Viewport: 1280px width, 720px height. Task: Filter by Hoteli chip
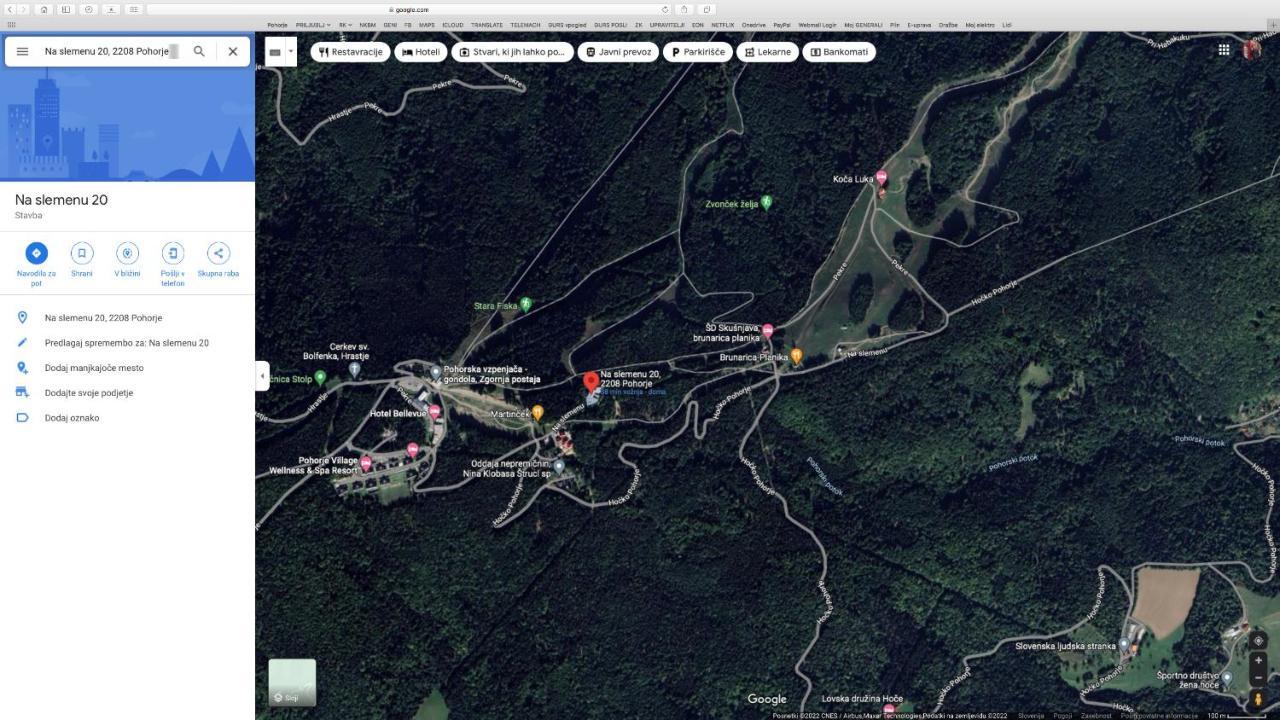421,52
